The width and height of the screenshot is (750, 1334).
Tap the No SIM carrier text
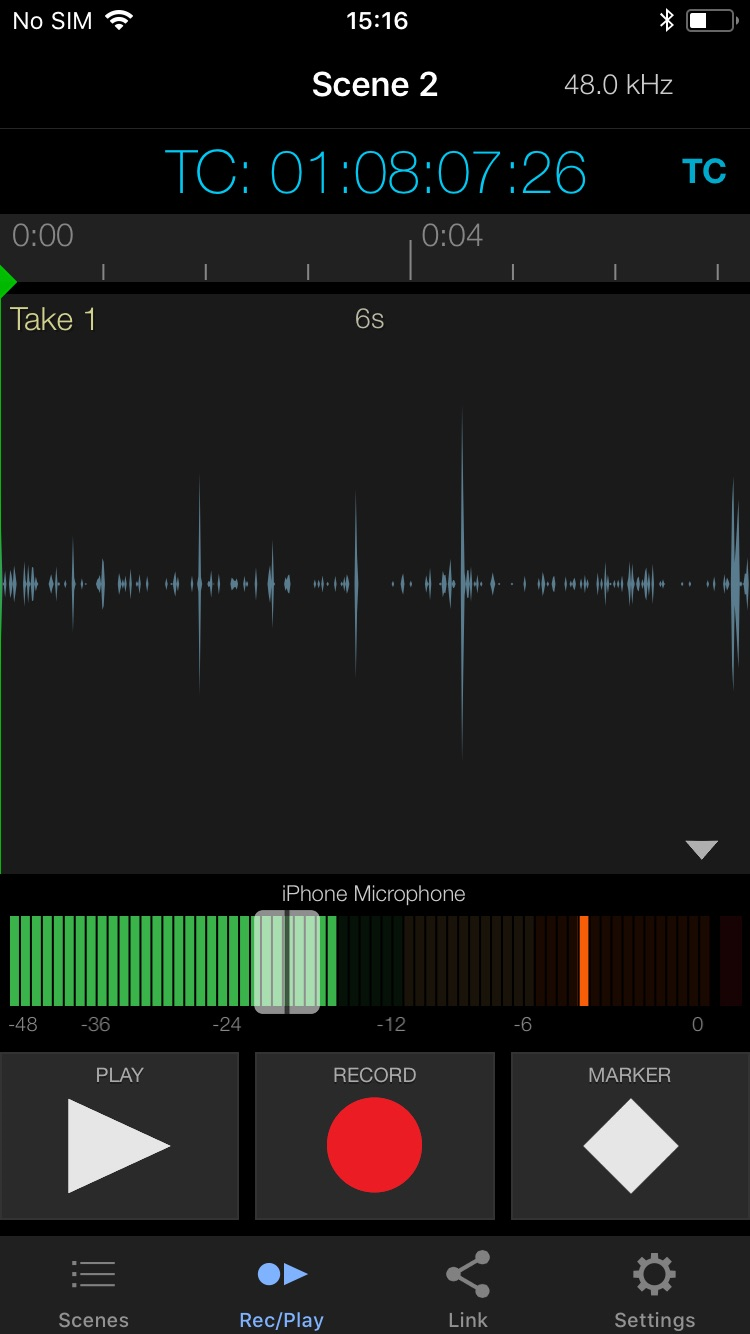[x=52, y=20]
